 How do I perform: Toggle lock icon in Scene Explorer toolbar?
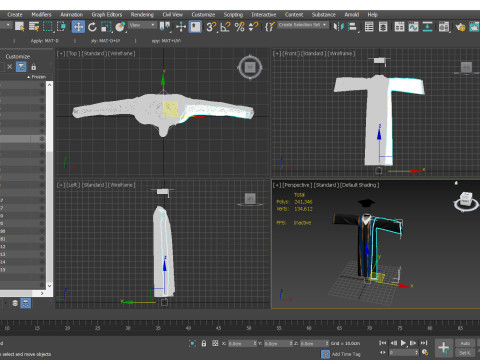click(x=34, y=67)
